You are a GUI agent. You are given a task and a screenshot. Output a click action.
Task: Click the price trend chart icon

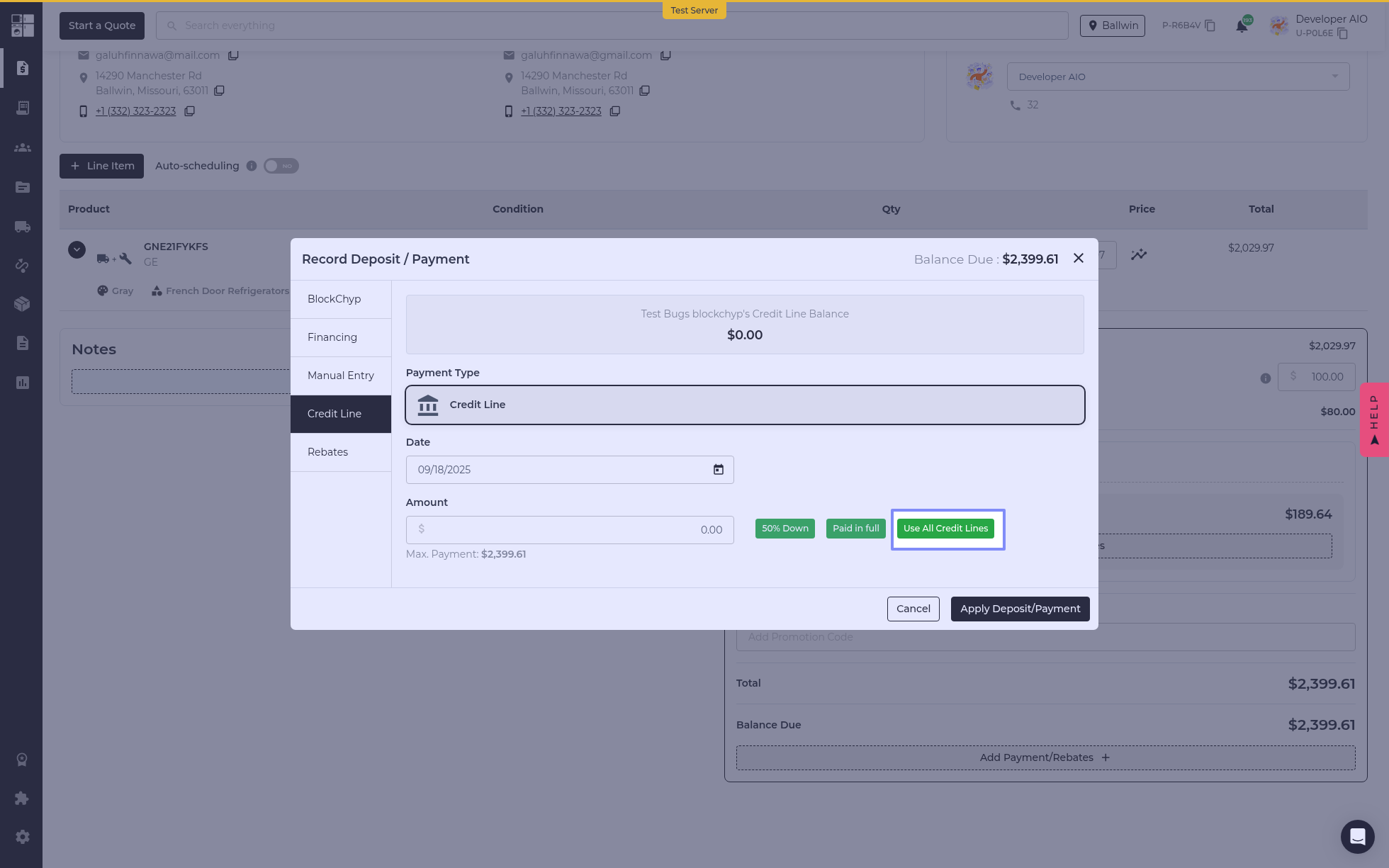click(1138, 254)
